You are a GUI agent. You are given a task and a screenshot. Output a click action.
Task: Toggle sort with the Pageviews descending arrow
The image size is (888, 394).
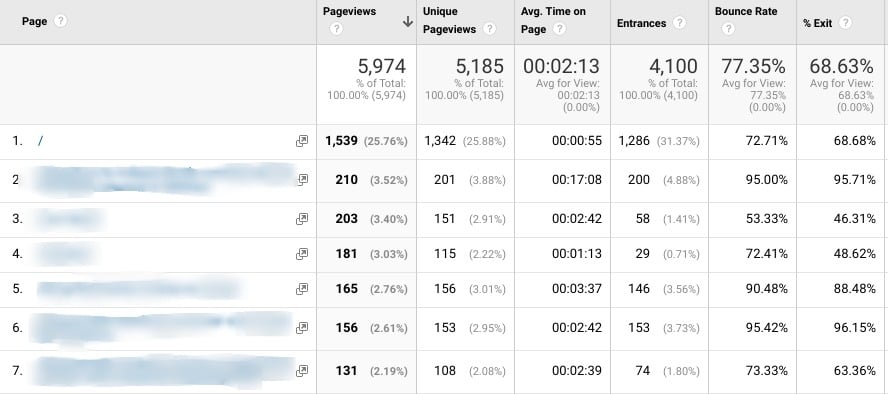(x=407, y=22)
